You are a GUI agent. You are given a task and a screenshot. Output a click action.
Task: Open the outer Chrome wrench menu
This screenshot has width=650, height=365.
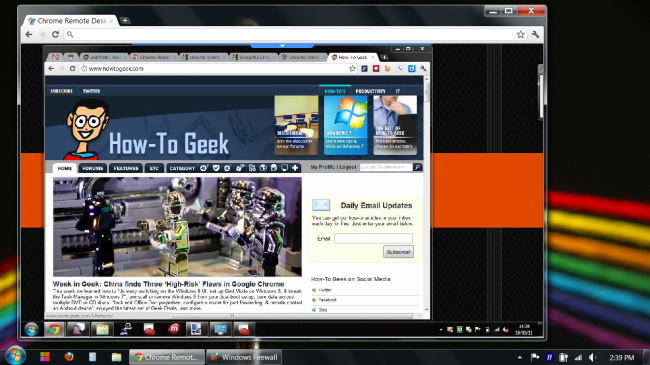[535, 34]
